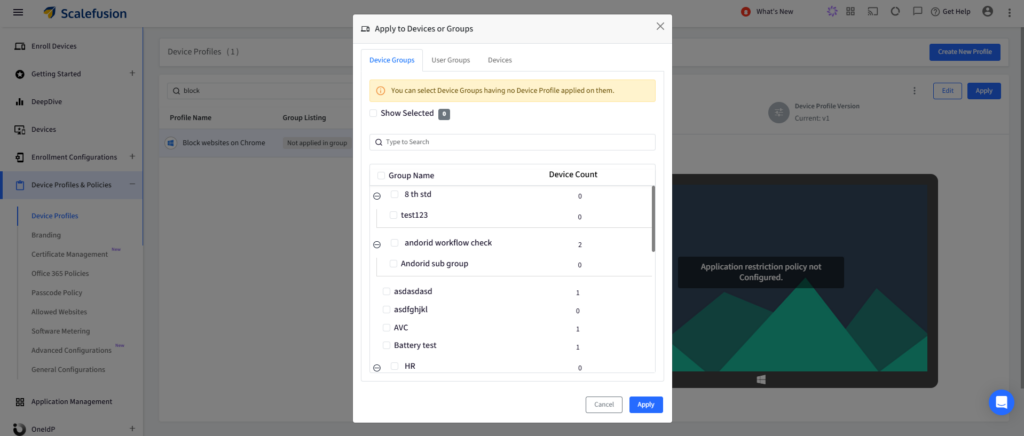Screen dimensions: 1024x436
Task: Check the Battery test group
Action: pyautogui.click(x=387, y=345)
